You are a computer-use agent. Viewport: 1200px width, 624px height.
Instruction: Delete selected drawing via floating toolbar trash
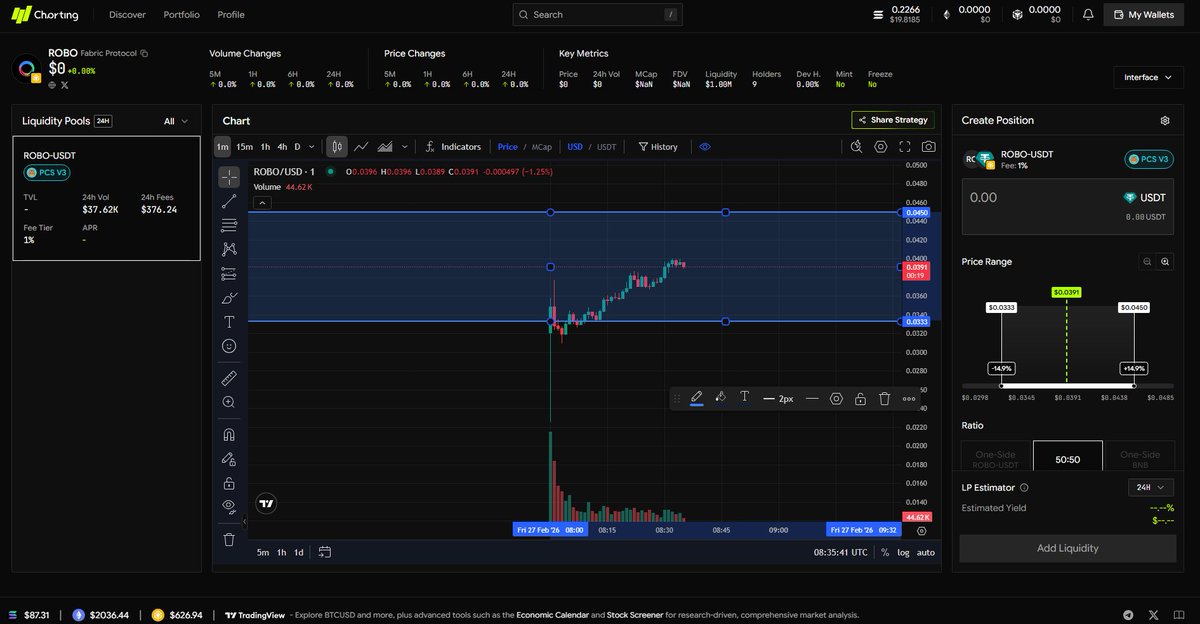click(x=884, y=398)
